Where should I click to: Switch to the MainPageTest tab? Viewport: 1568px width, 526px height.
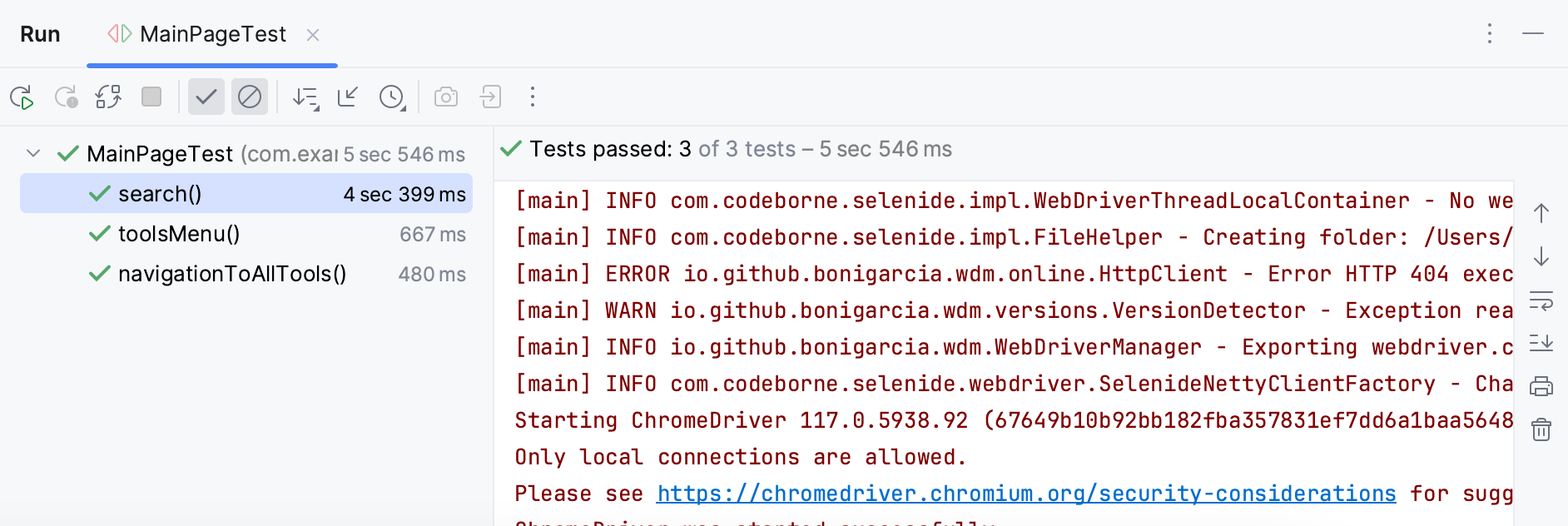point(212,34)
